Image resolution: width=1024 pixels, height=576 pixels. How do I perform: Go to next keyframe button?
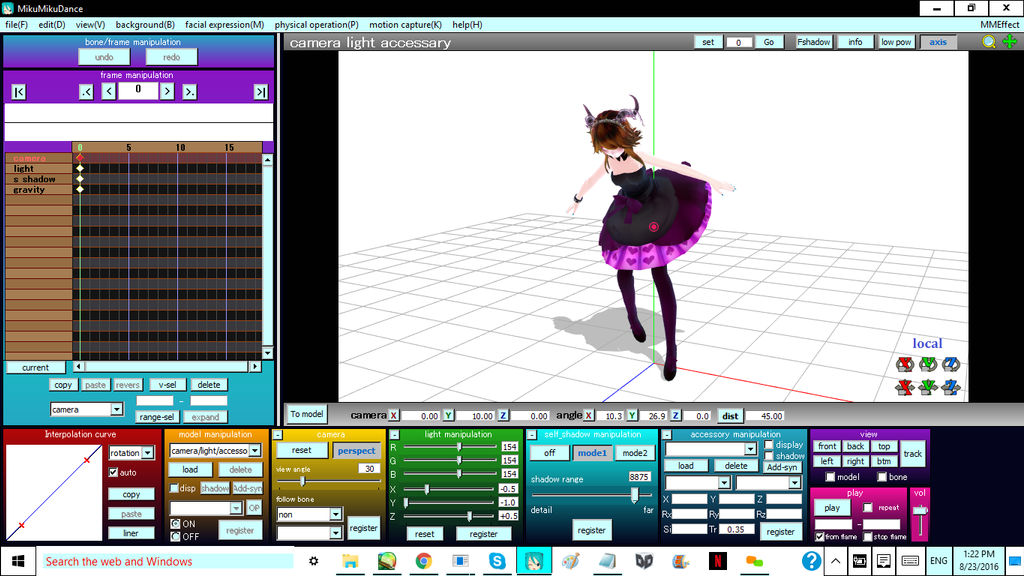[x=189, y=92]
